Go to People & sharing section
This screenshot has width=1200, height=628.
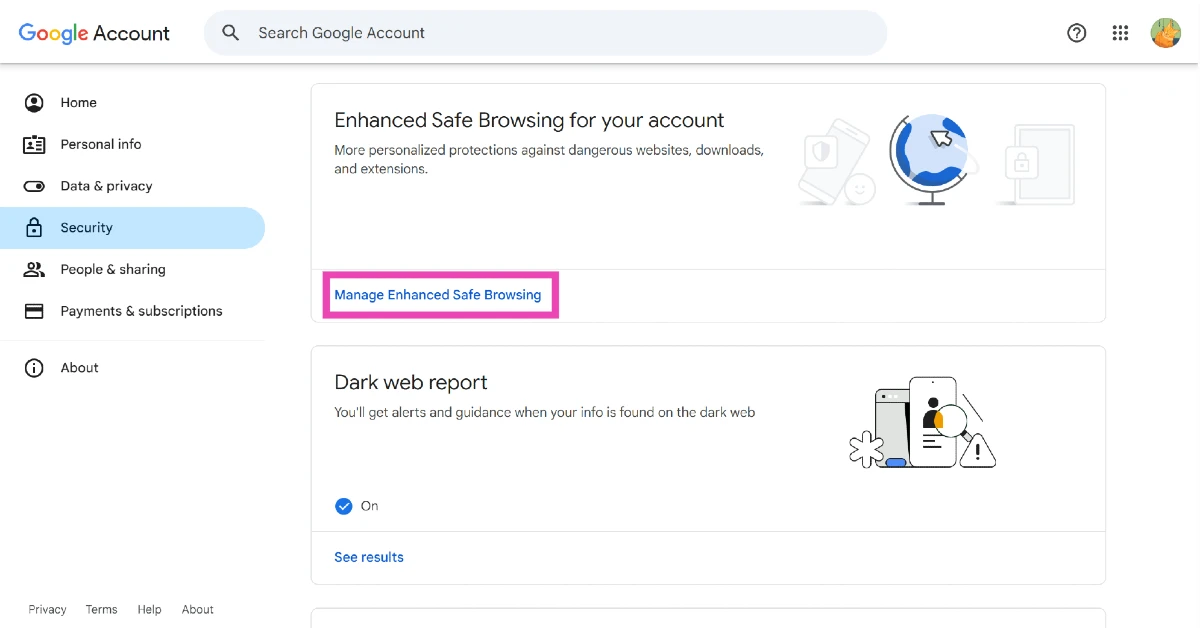113,270
